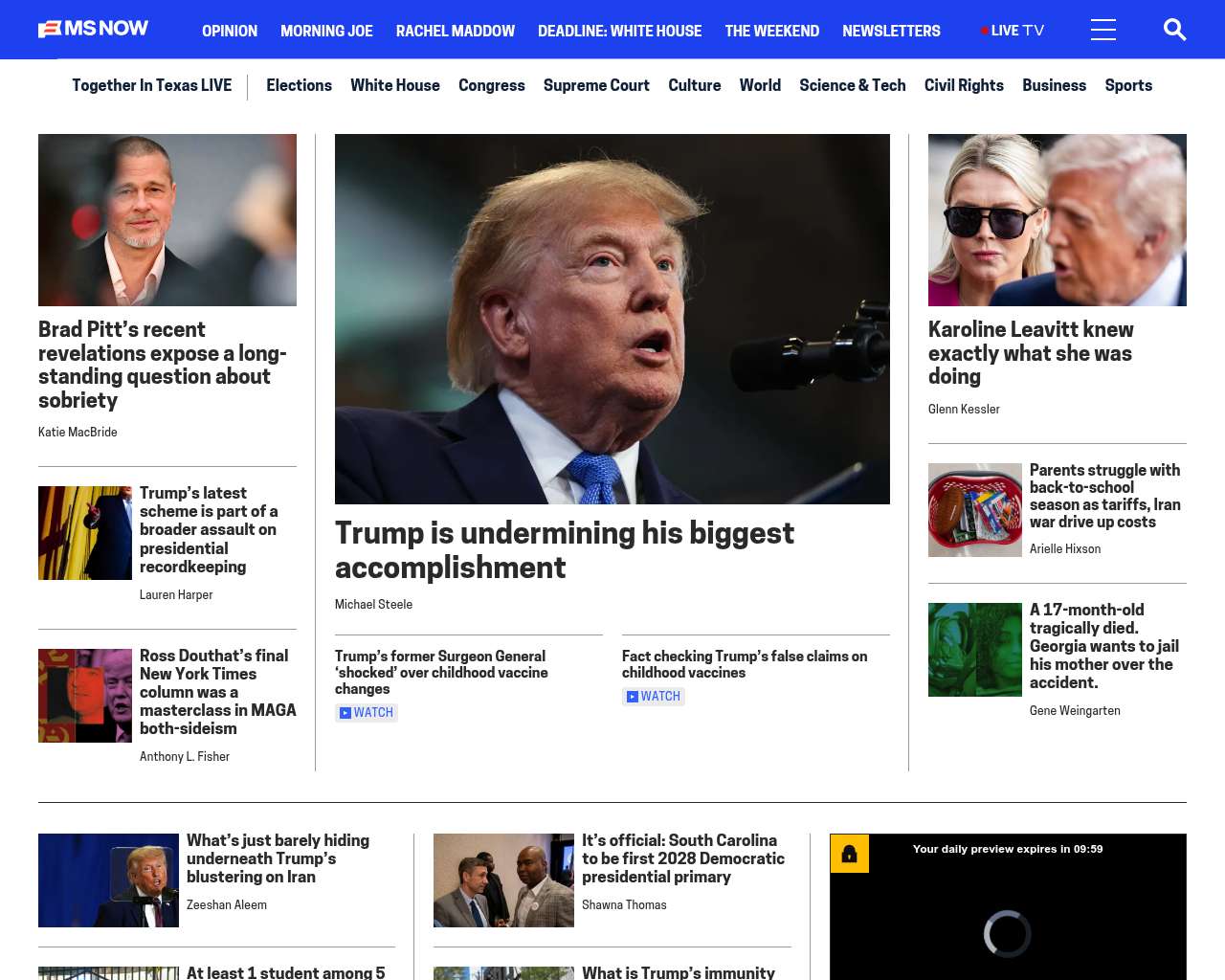Open author Michael Steele's page
Screen dimensions: 1225x980
point(373,605)
